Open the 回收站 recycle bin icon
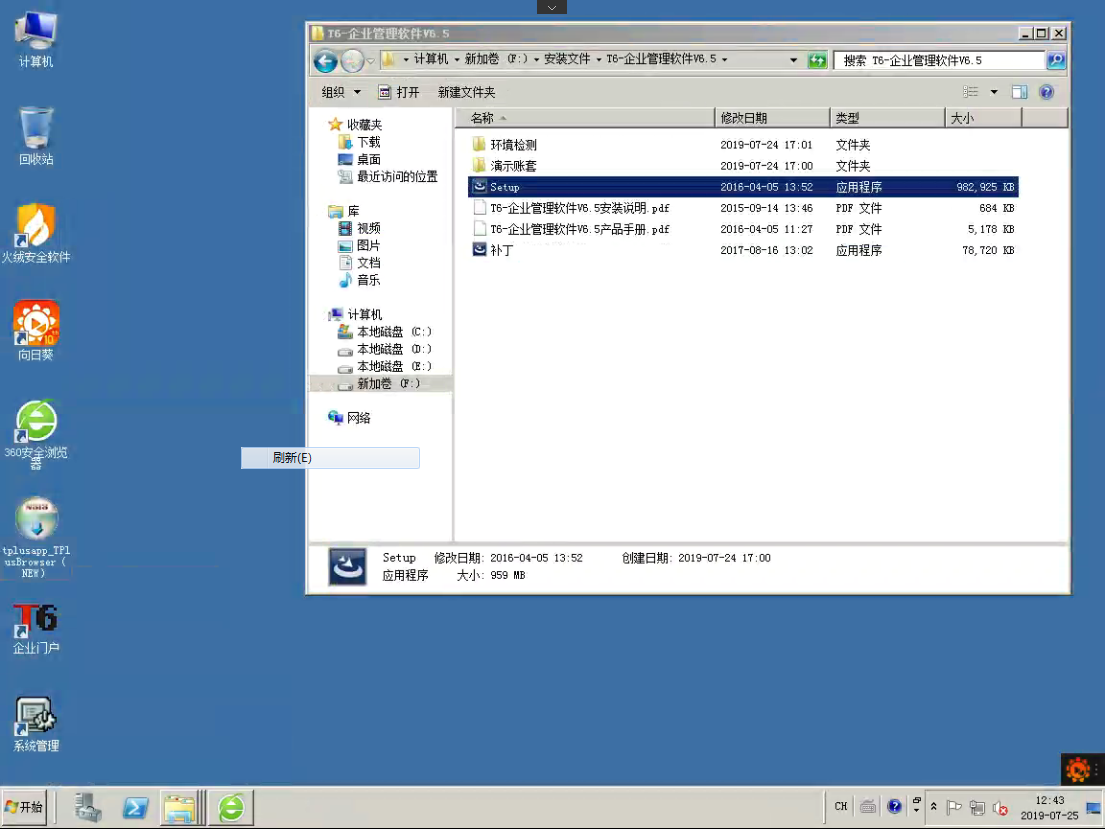The image size is (1105, 829). [36, 136]
